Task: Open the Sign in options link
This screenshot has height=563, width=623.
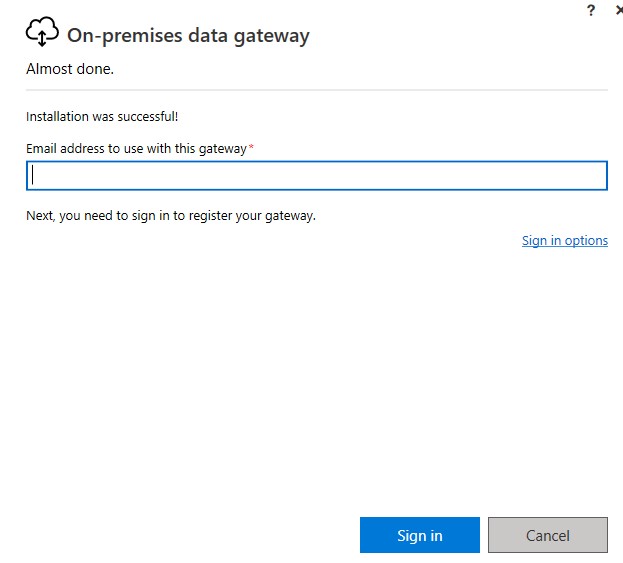Action: tap(564, 240)
